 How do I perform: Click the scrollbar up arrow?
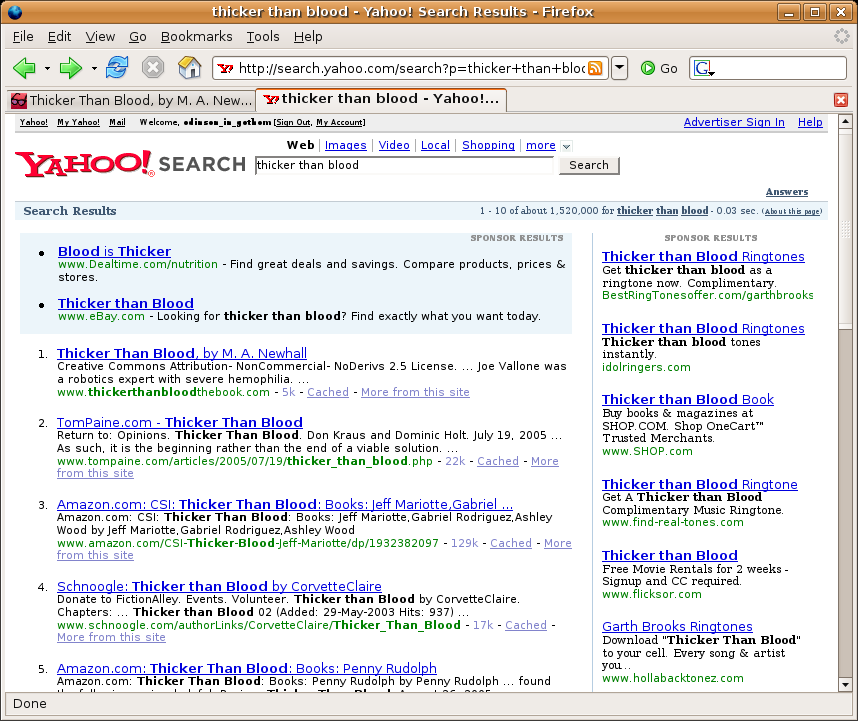coord(845,121)
